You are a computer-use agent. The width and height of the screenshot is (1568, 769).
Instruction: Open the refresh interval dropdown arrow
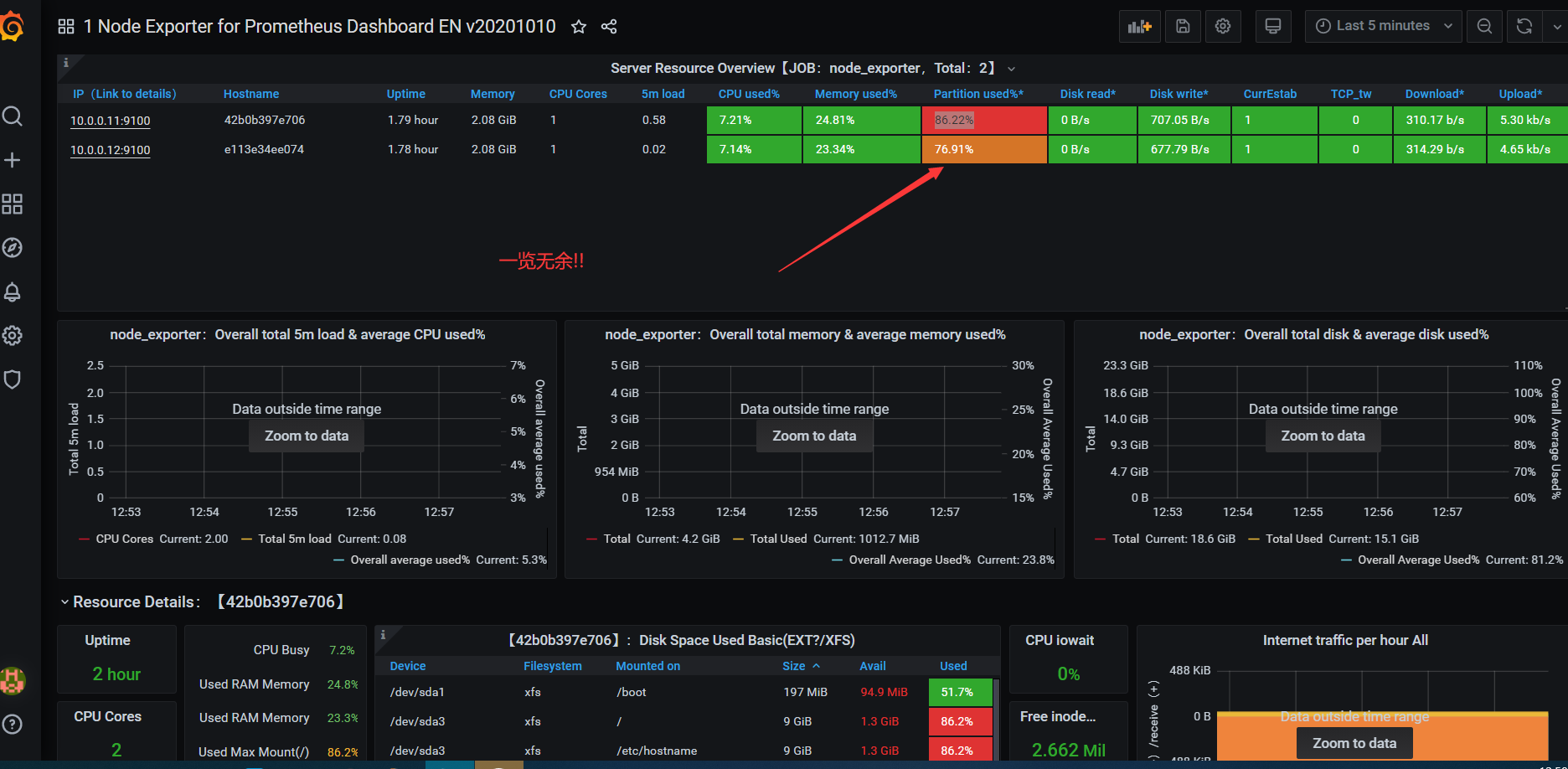(x=1556, y=27)
